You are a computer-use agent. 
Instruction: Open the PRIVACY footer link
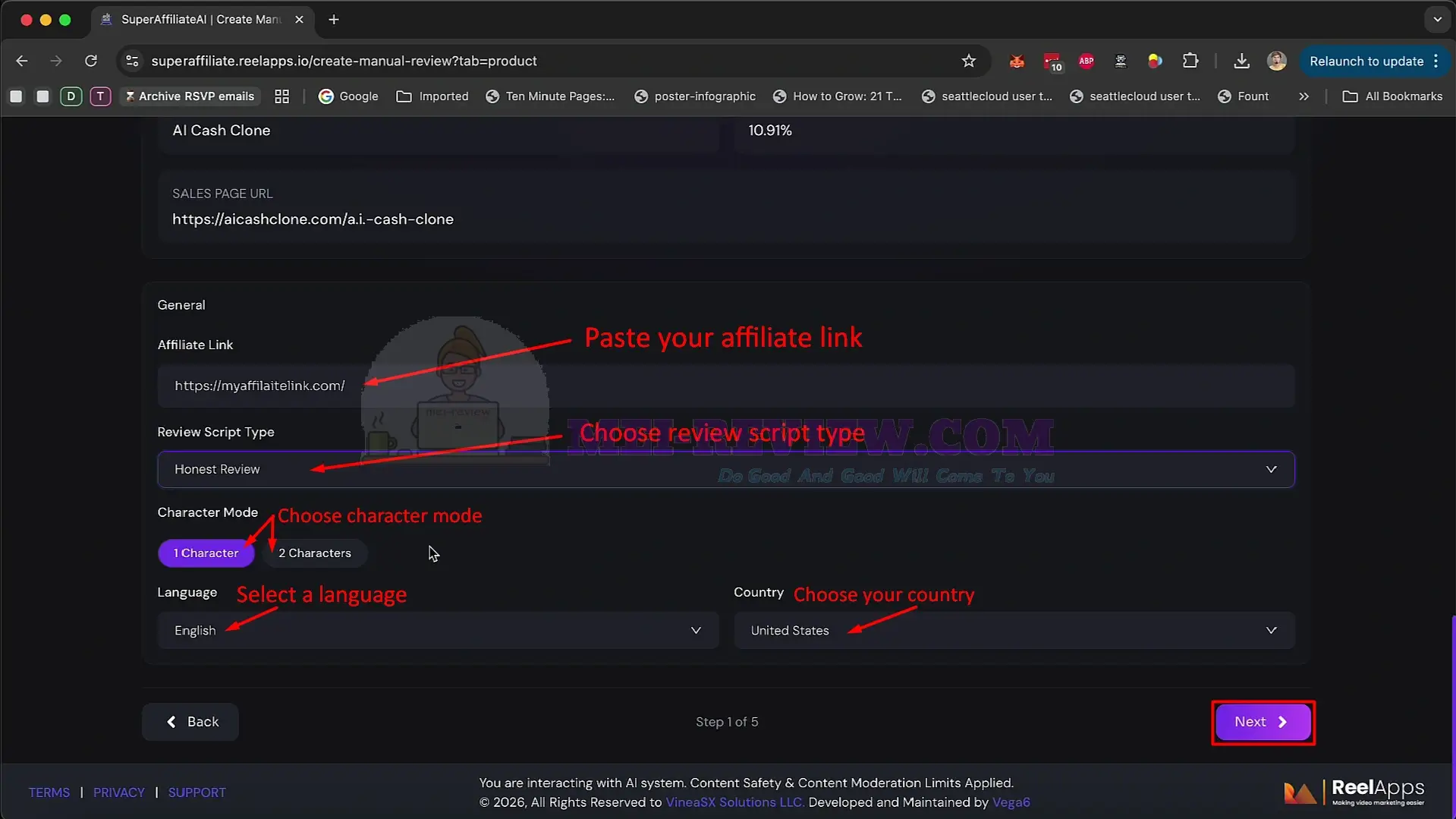coord(119,792)
